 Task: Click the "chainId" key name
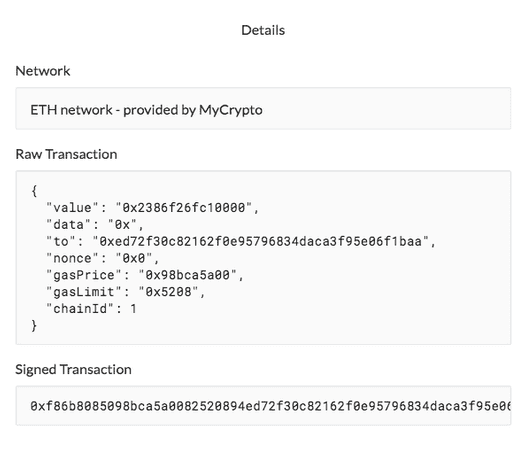click(80, 309)
